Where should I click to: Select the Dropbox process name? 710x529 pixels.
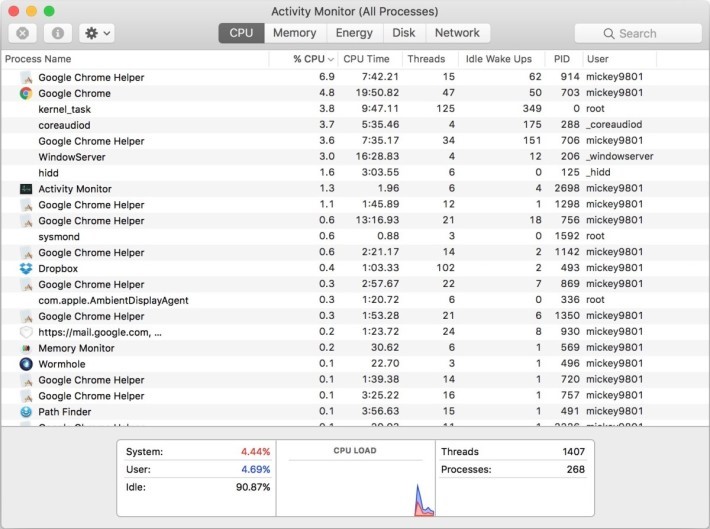pos(58,269)
